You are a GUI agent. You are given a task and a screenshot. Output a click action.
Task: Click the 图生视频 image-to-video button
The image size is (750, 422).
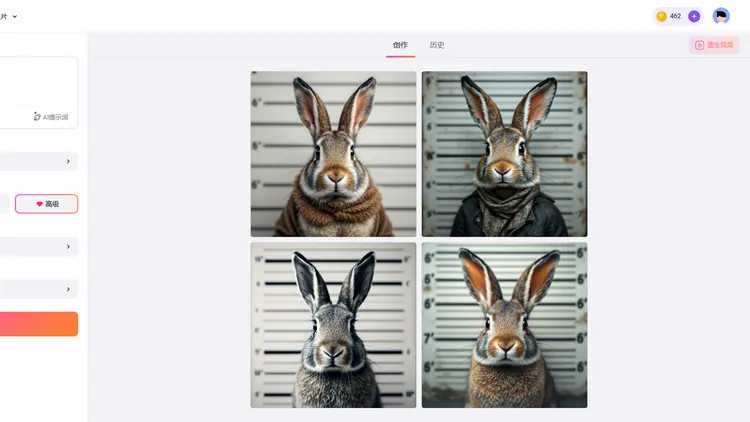coord(714,45)
